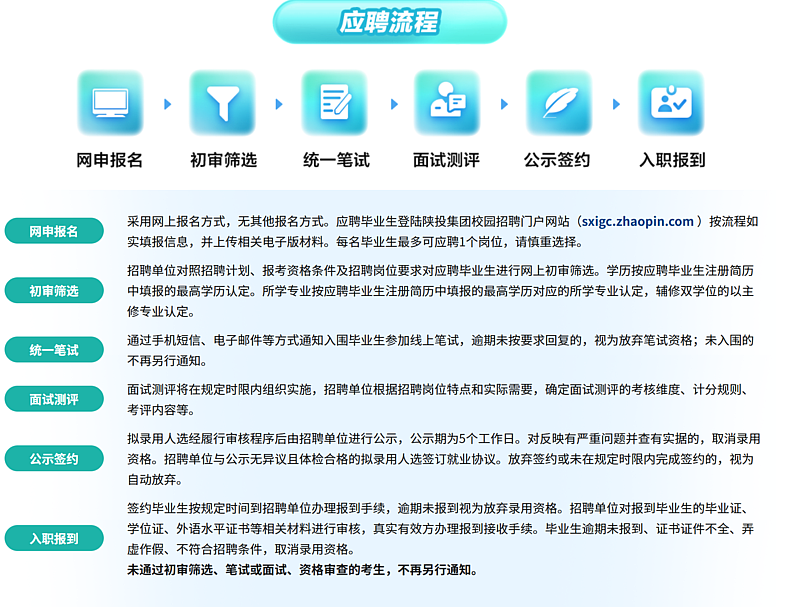800x607 pixels.
Task: Click the arrow between 网申报名 and 初审筛选 icons
Action: tap(167, 104)
